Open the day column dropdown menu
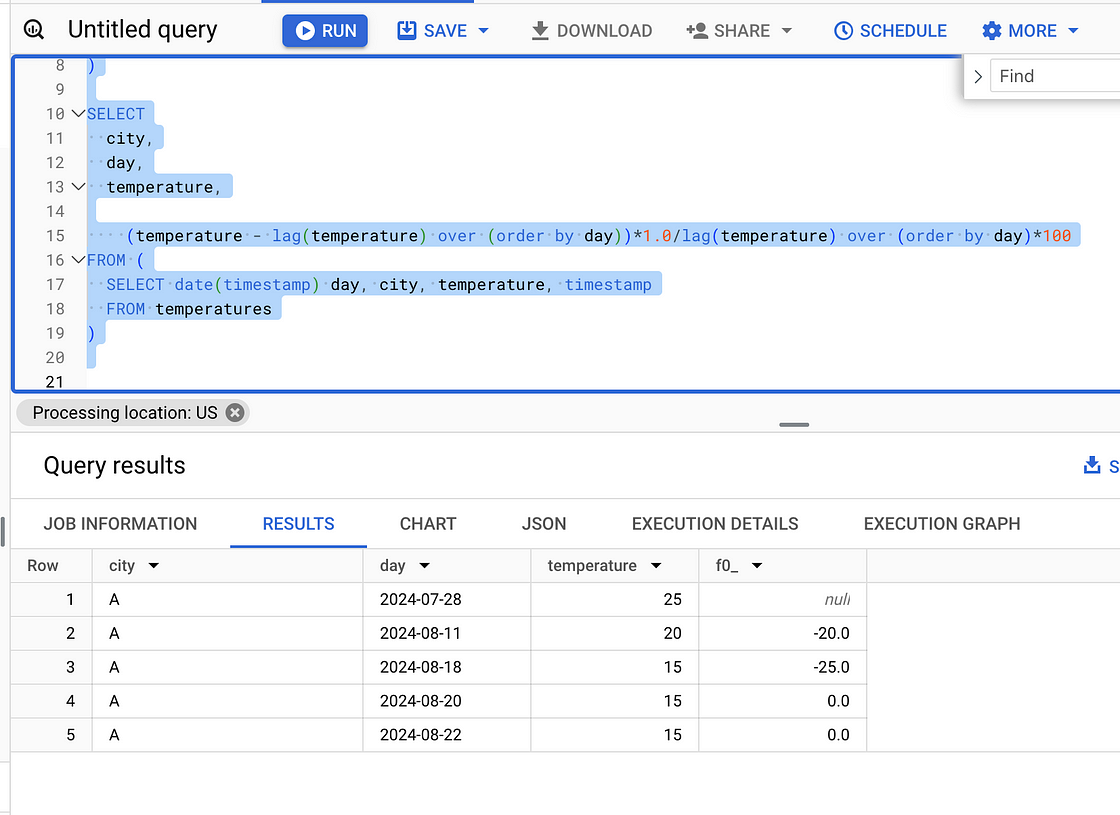1120x815 pixels. click(x=424, y=566)
